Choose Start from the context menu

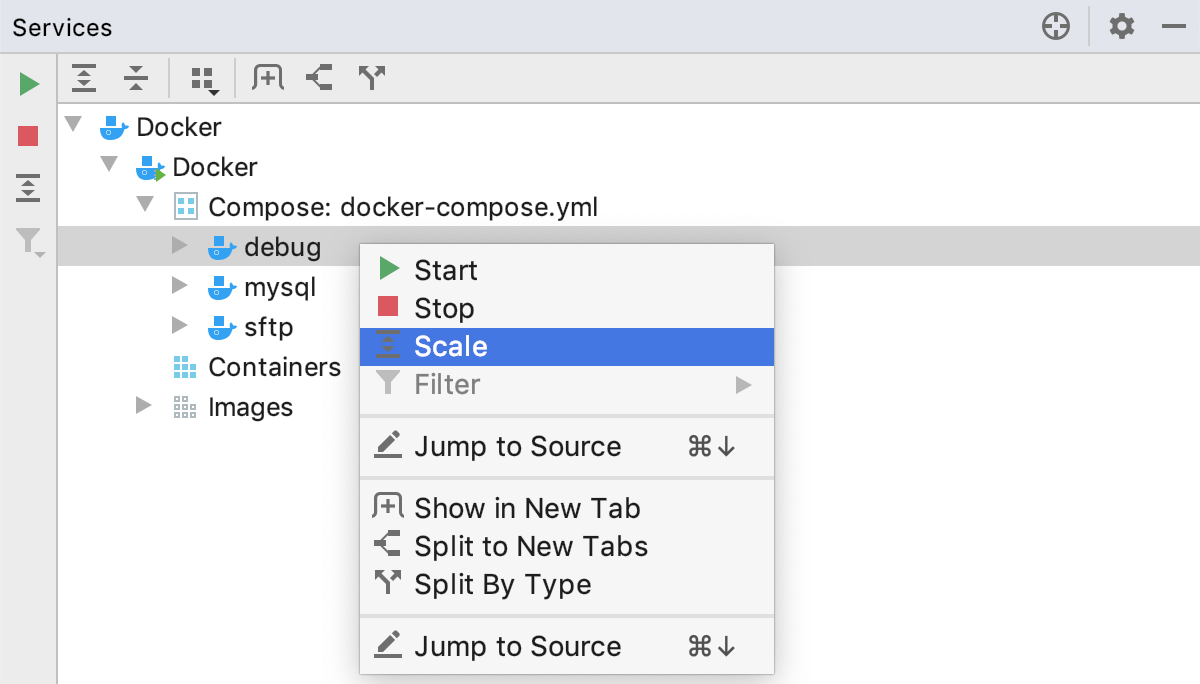(446, 270)
